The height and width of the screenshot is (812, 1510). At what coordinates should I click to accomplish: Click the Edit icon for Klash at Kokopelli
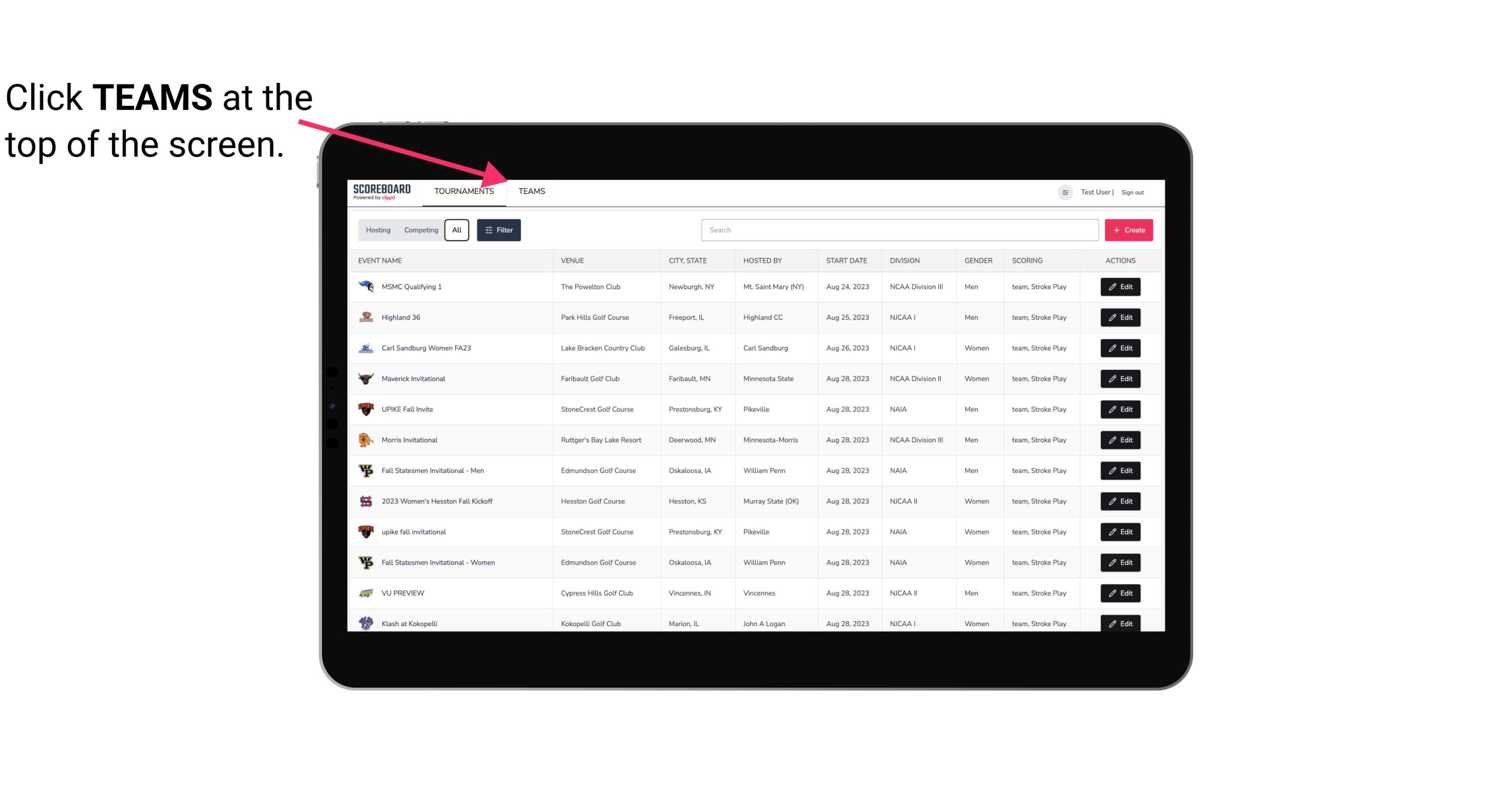(1121, 623)
